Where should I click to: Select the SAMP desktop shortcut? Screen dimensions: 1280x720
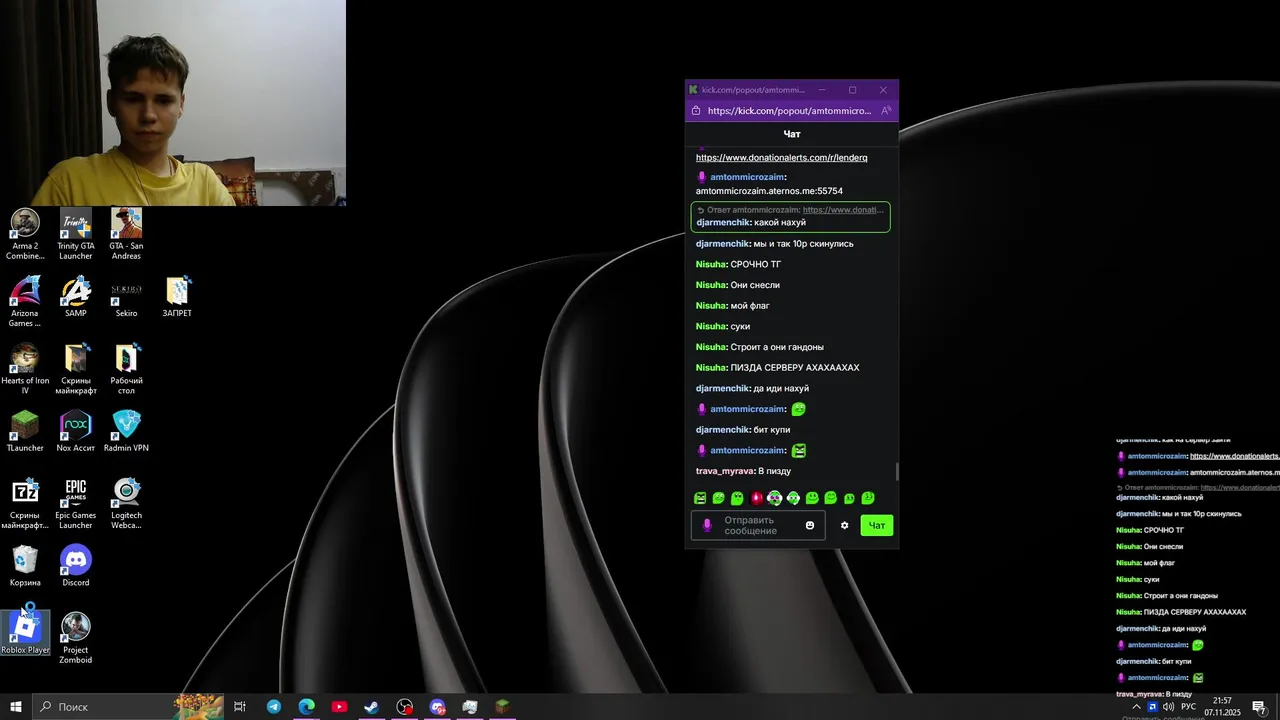click(x=76, y=296)
